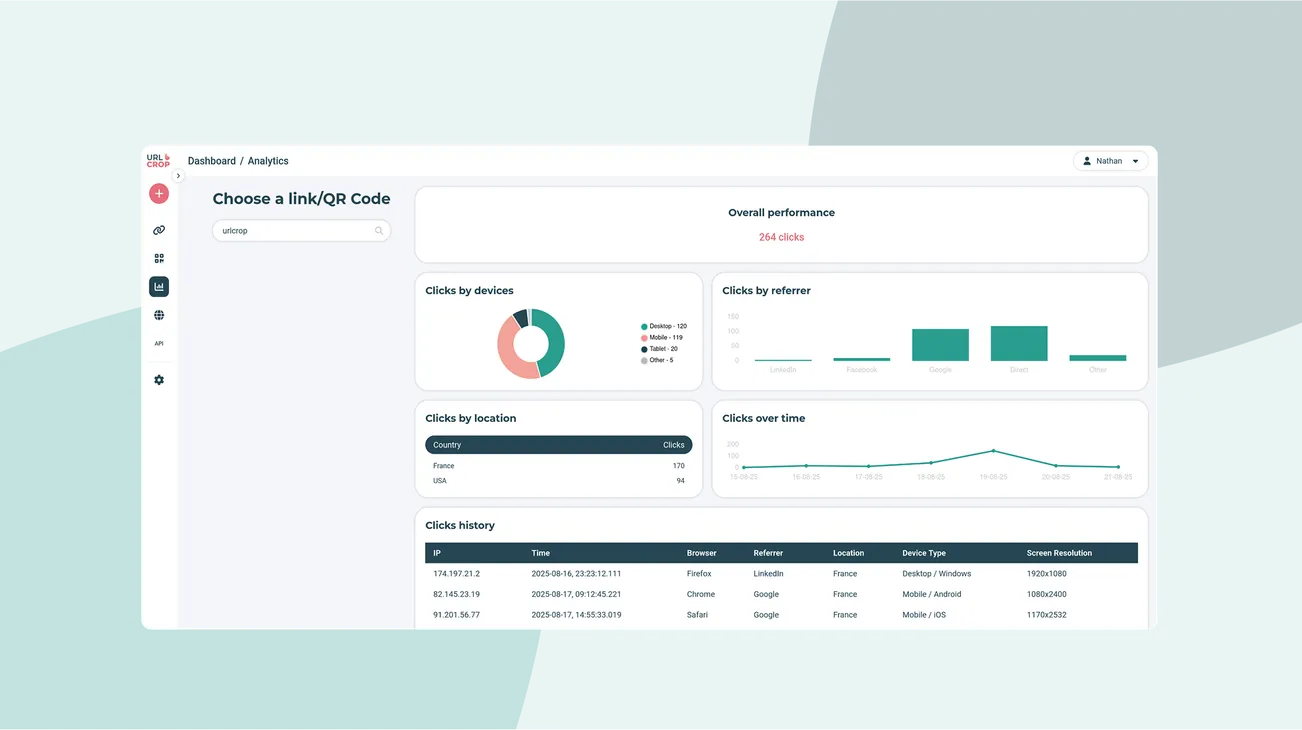Click the Google bar in referrer chart
The height and width of the screenshot is (730, 1302).
click(940, 345)
